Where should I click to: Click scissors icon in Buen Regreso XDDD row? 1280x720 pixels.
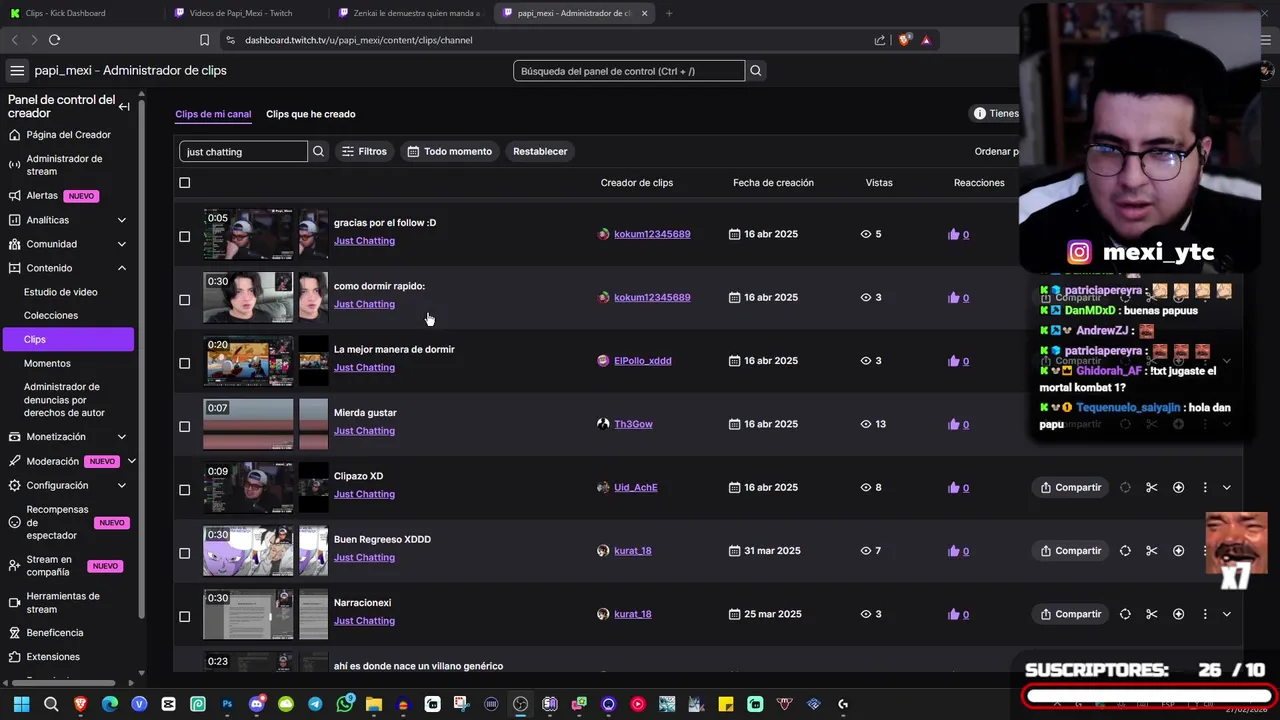click(x=1152, y=551)
